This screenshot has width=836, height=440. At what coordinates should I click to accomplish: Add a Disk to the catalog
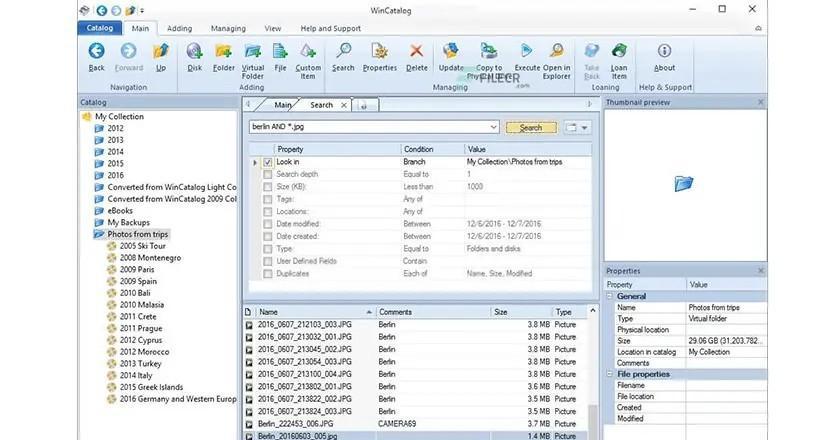click(195, 51)
